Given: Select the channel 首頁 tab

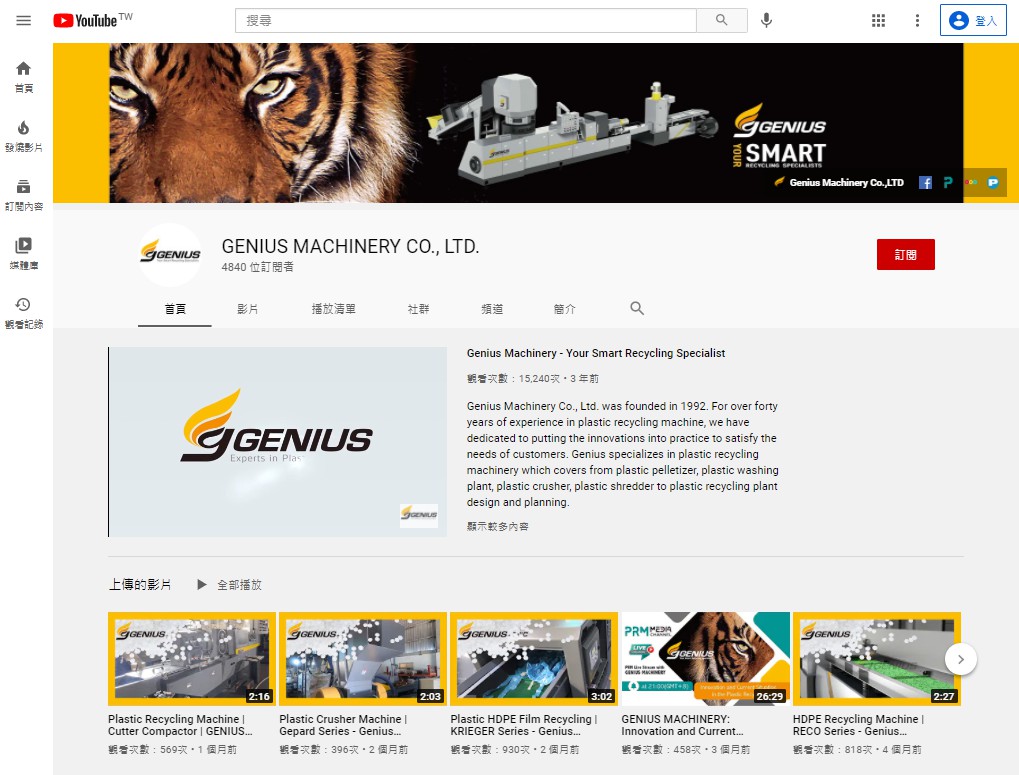Looking at the screenshot, I should tap(175, 309).
